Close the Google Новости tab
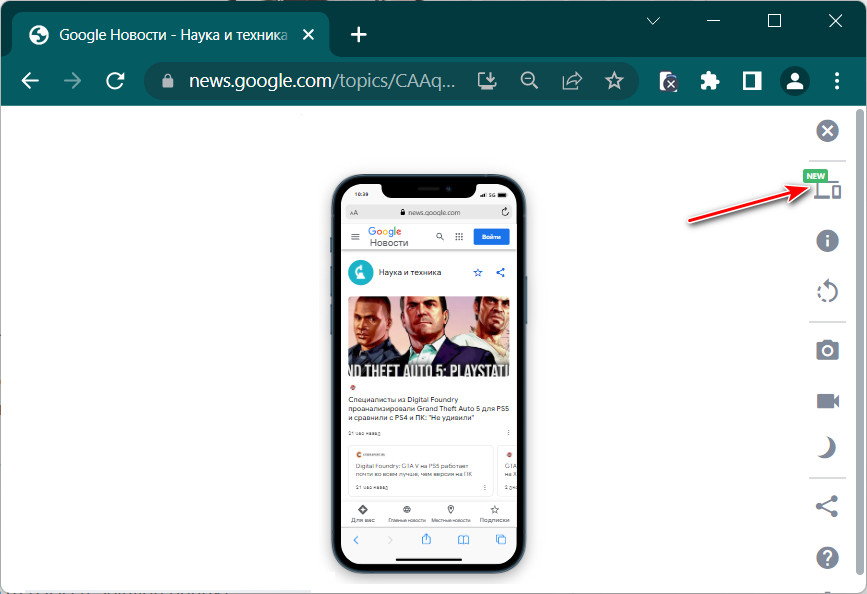Image resolution: width=867 pixels, height=594 pixels. [x=309, y=35]
